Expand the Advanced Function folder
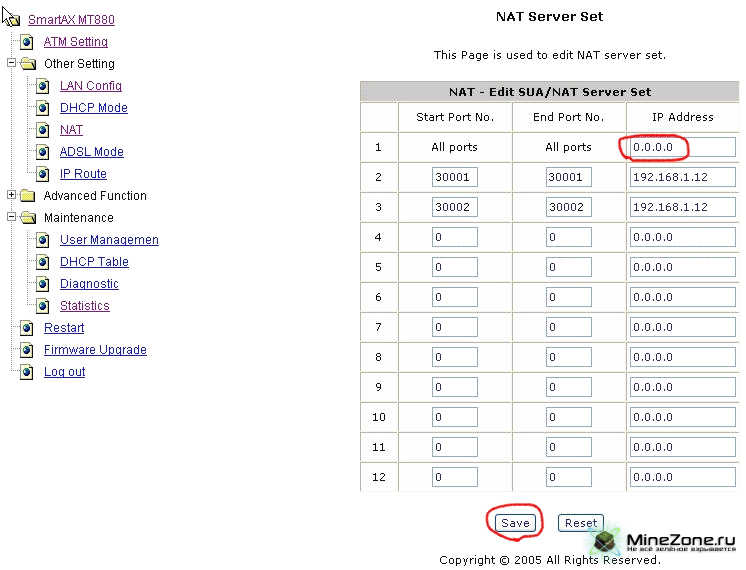The width and height of the screenshot is (746, 570). coord(12,195)
